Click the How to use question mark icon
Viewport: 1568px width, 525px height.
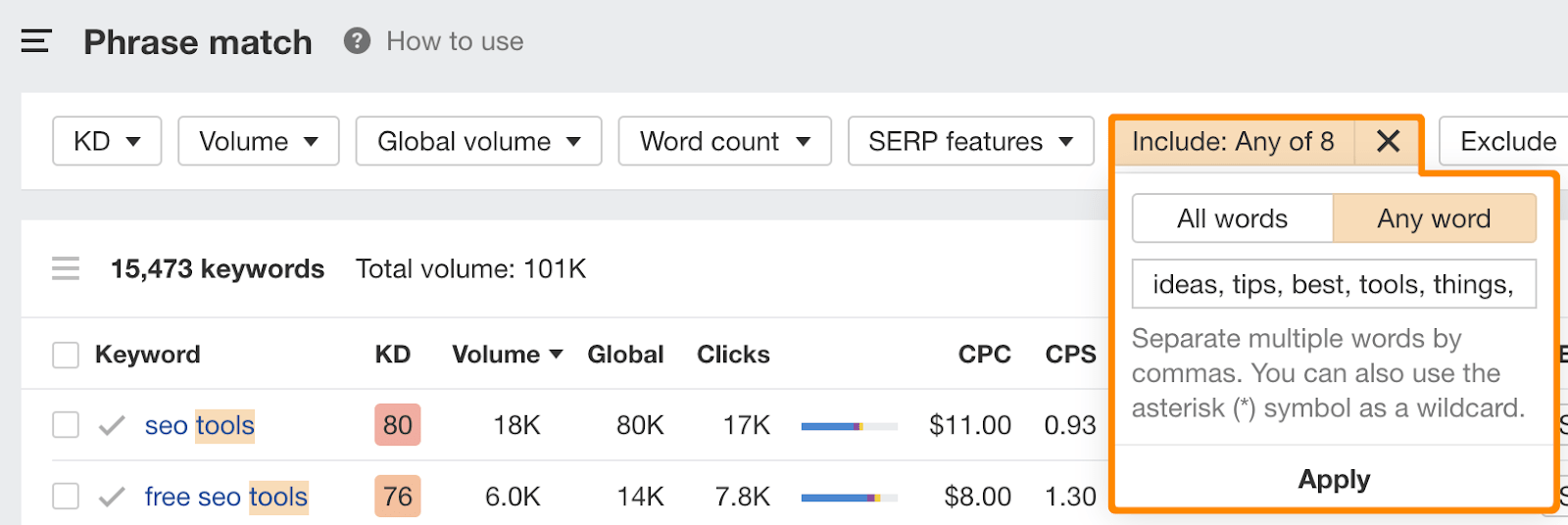pos(357,41)
